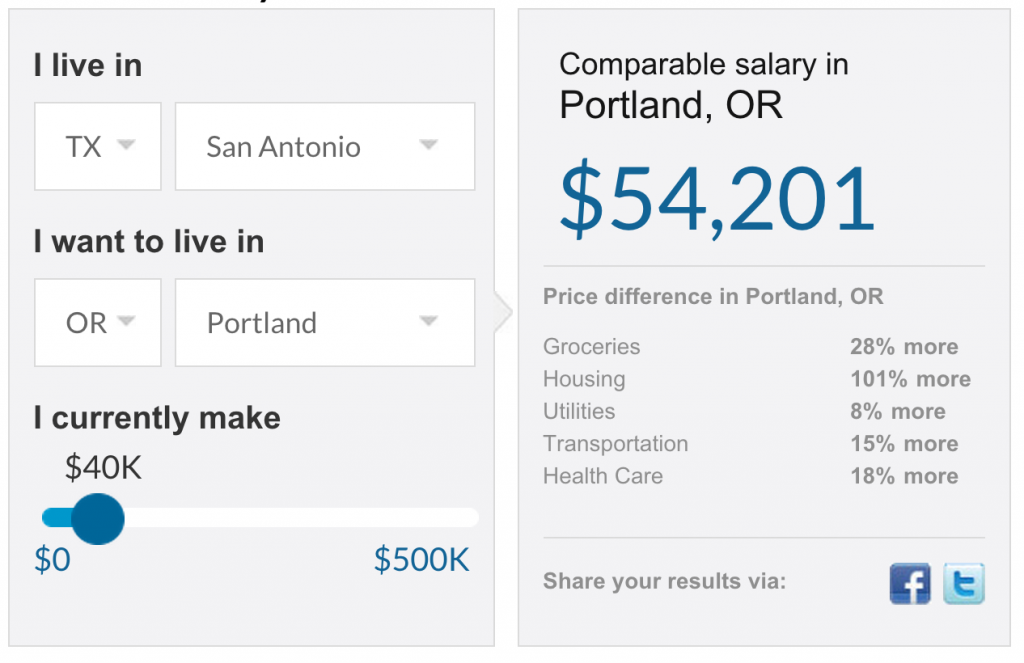1024x663 pixels.
Task: Open the OR destination state dropdown
Action: click(98, 323)
